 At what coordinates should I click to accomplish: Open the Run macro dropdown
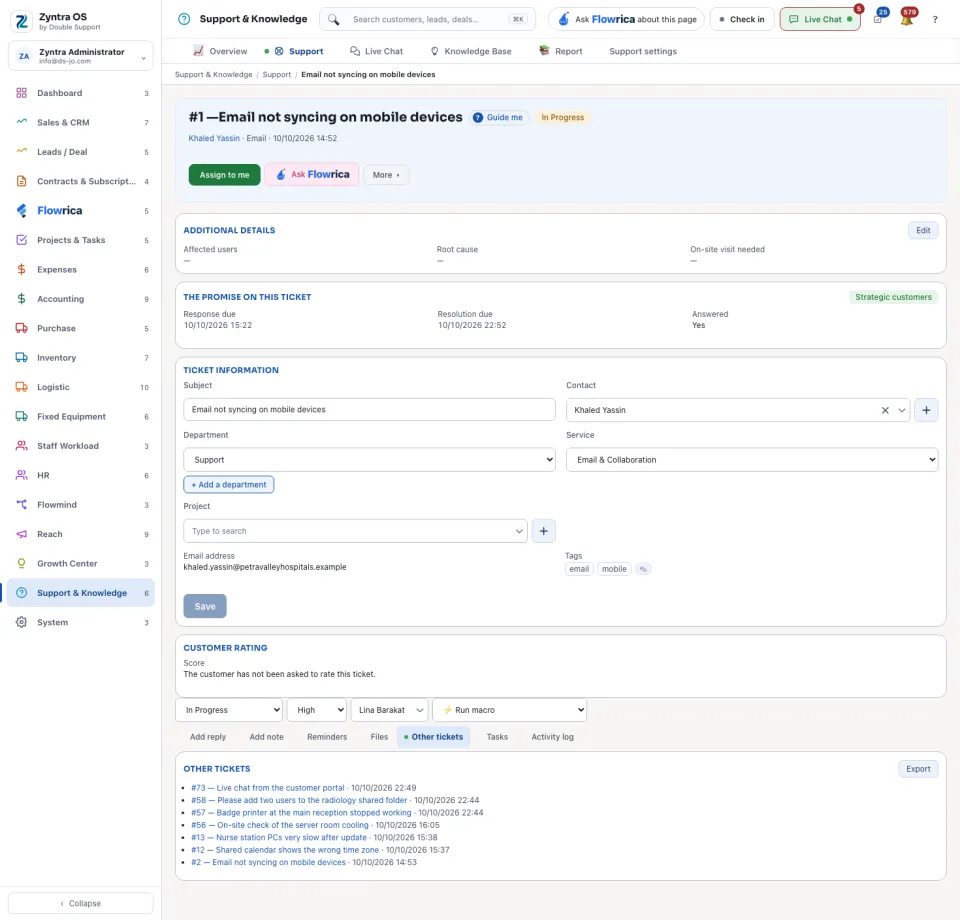coord(509,710)
